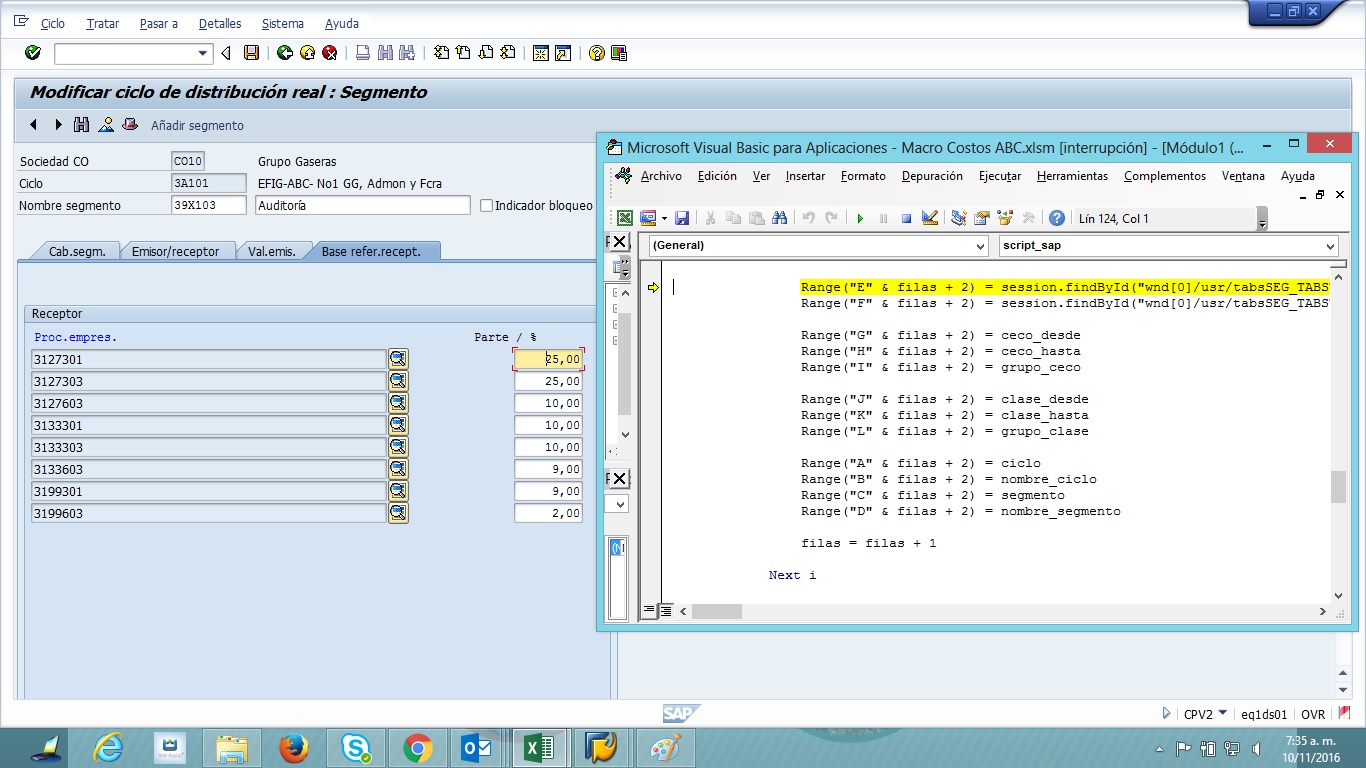Stop the macro using the Reset icon
Image resolution: width=1366 pixels, height=768 pixels.
pos(906,217)
